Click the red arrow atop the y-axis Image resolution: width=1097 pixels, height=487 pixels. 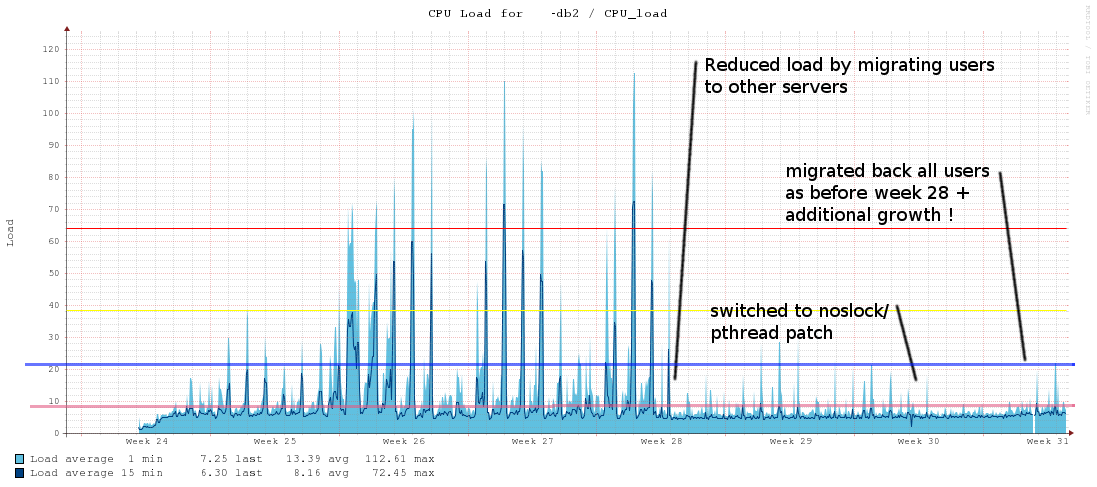point(67,29)
